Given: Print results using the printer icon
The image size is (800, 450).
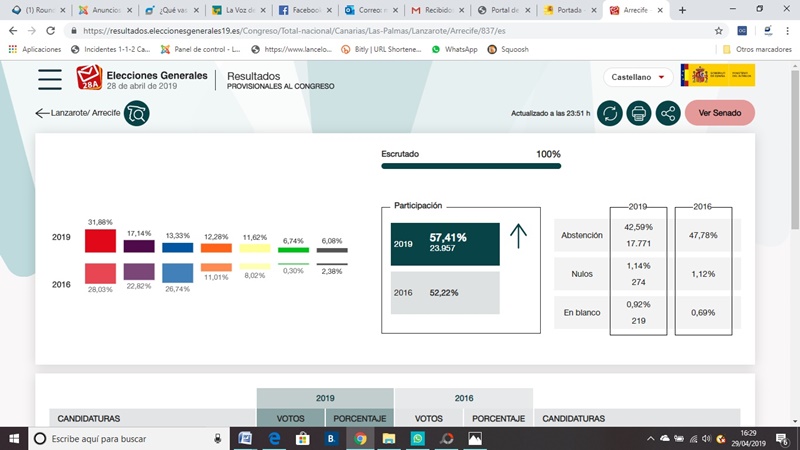Looking at the screenshot, I should click(638, 113).
